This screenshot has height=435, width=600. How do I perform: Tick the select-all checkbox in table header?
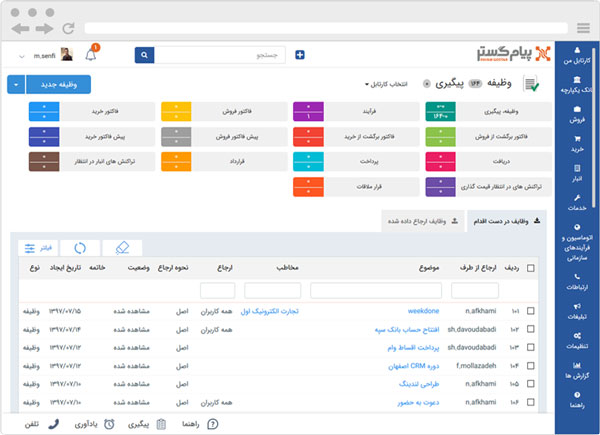(531, 268)
